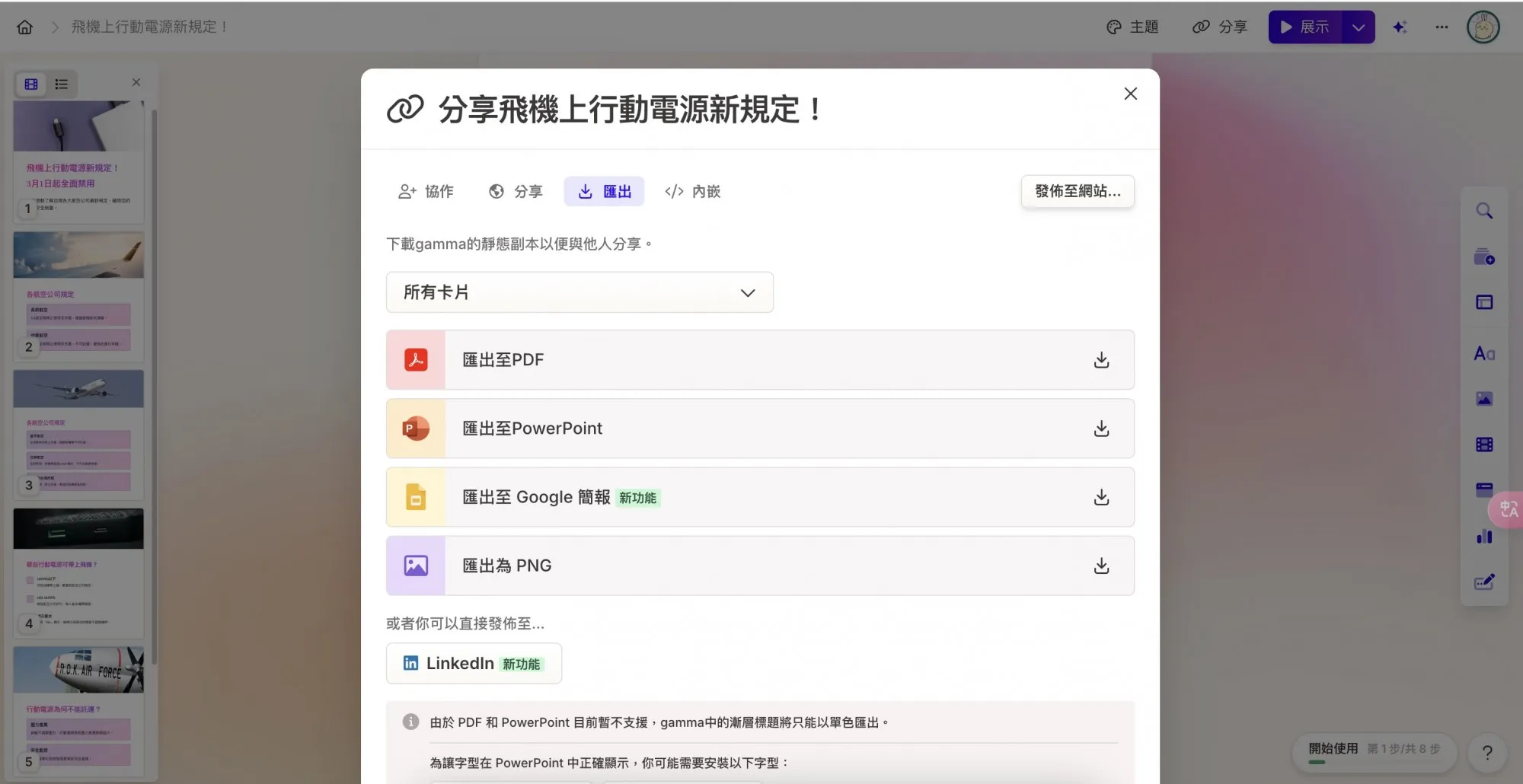
Task: Open search in the right toolbar
Action: pos(1484,211)
